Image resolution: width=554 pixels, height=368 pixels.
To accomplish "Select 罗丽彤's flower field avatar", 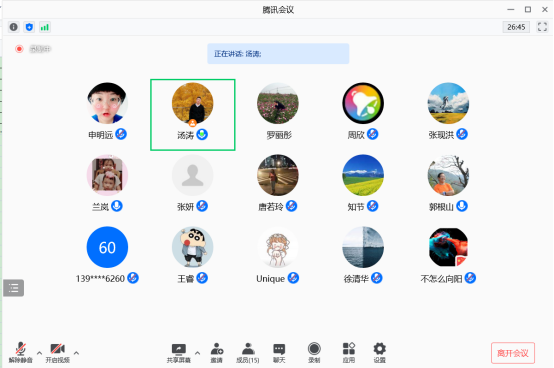I will (278, 103).
